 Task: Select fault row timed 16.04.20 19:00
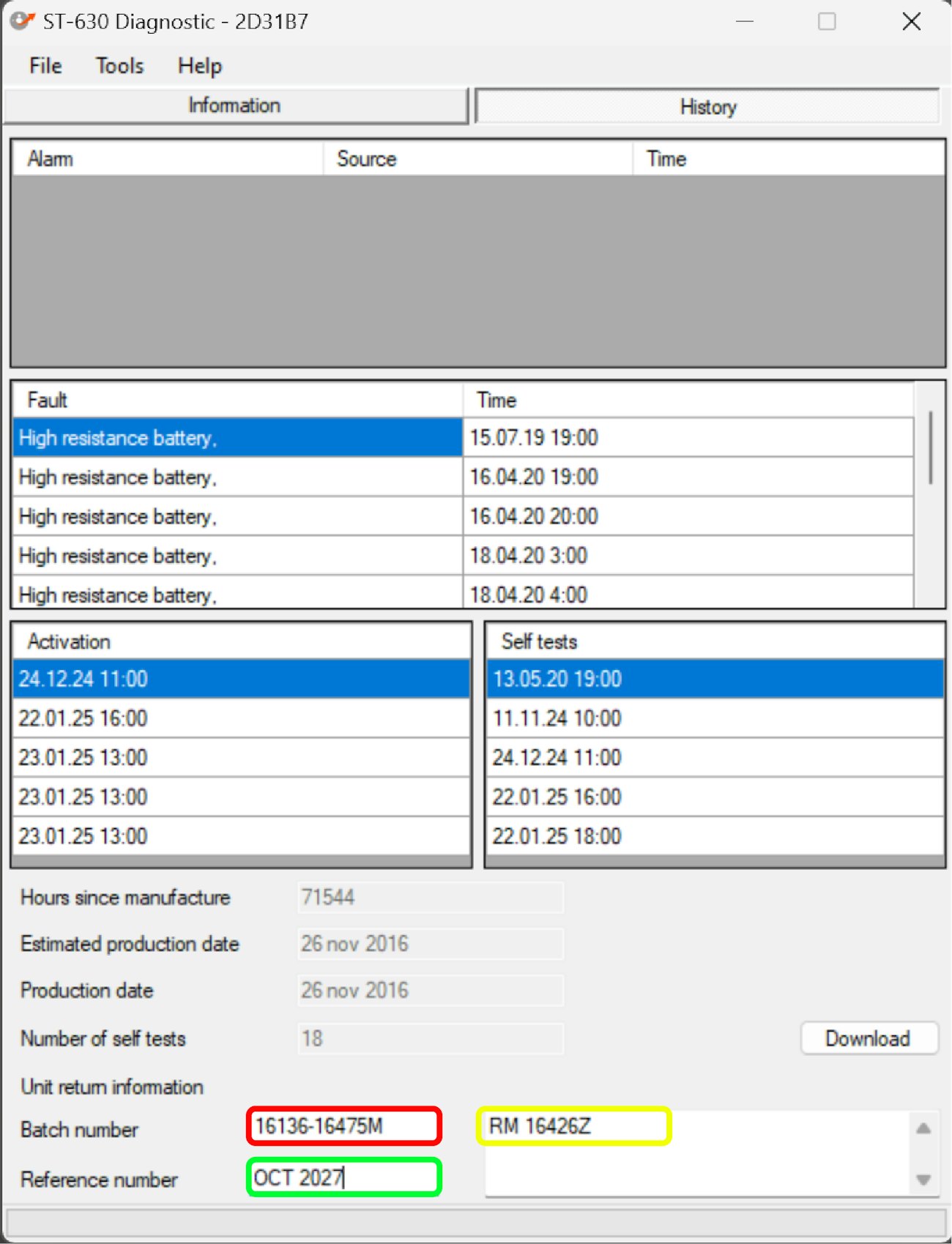(x=461, y=477)
